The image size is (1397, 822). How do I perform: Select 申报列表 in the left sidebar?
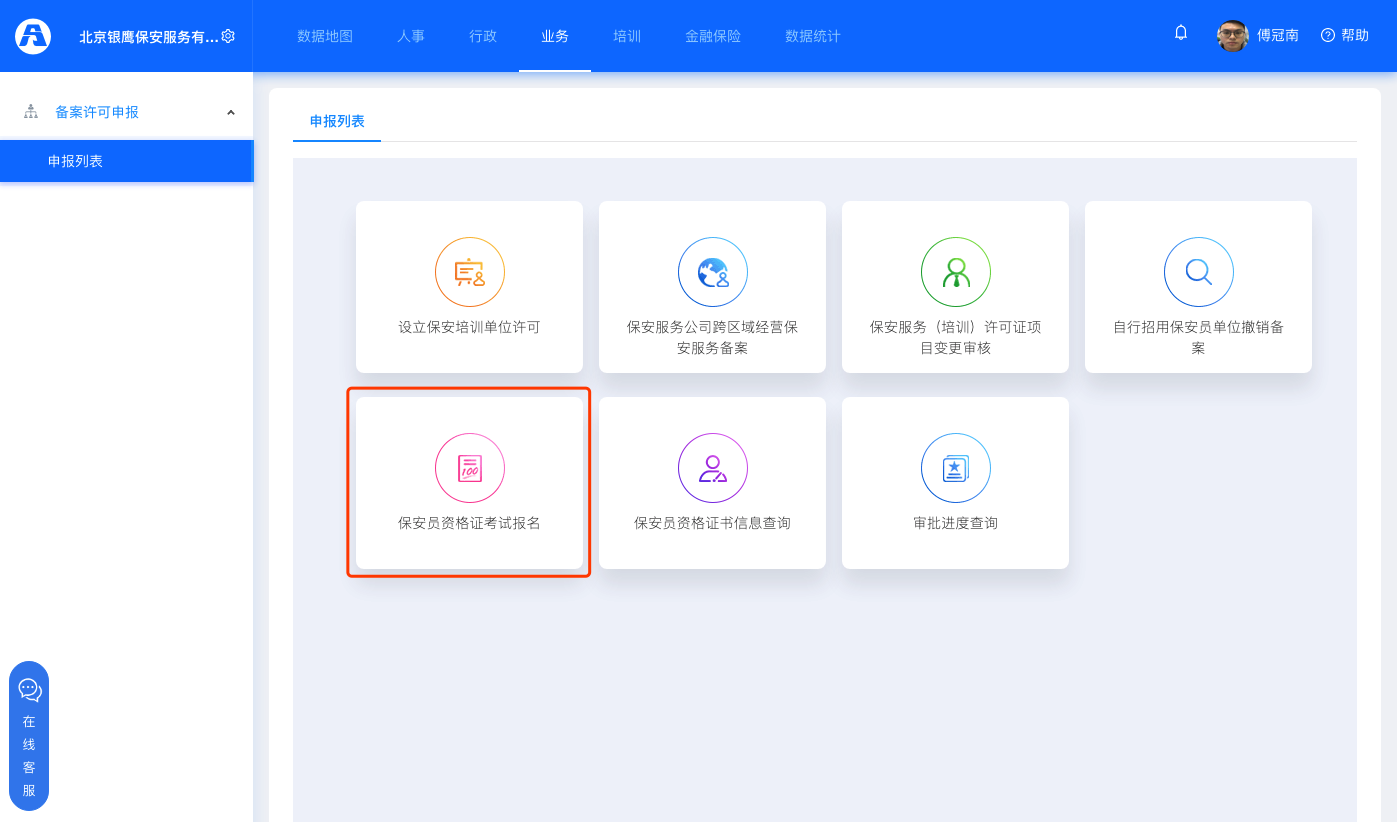click(x=75, y=161)
